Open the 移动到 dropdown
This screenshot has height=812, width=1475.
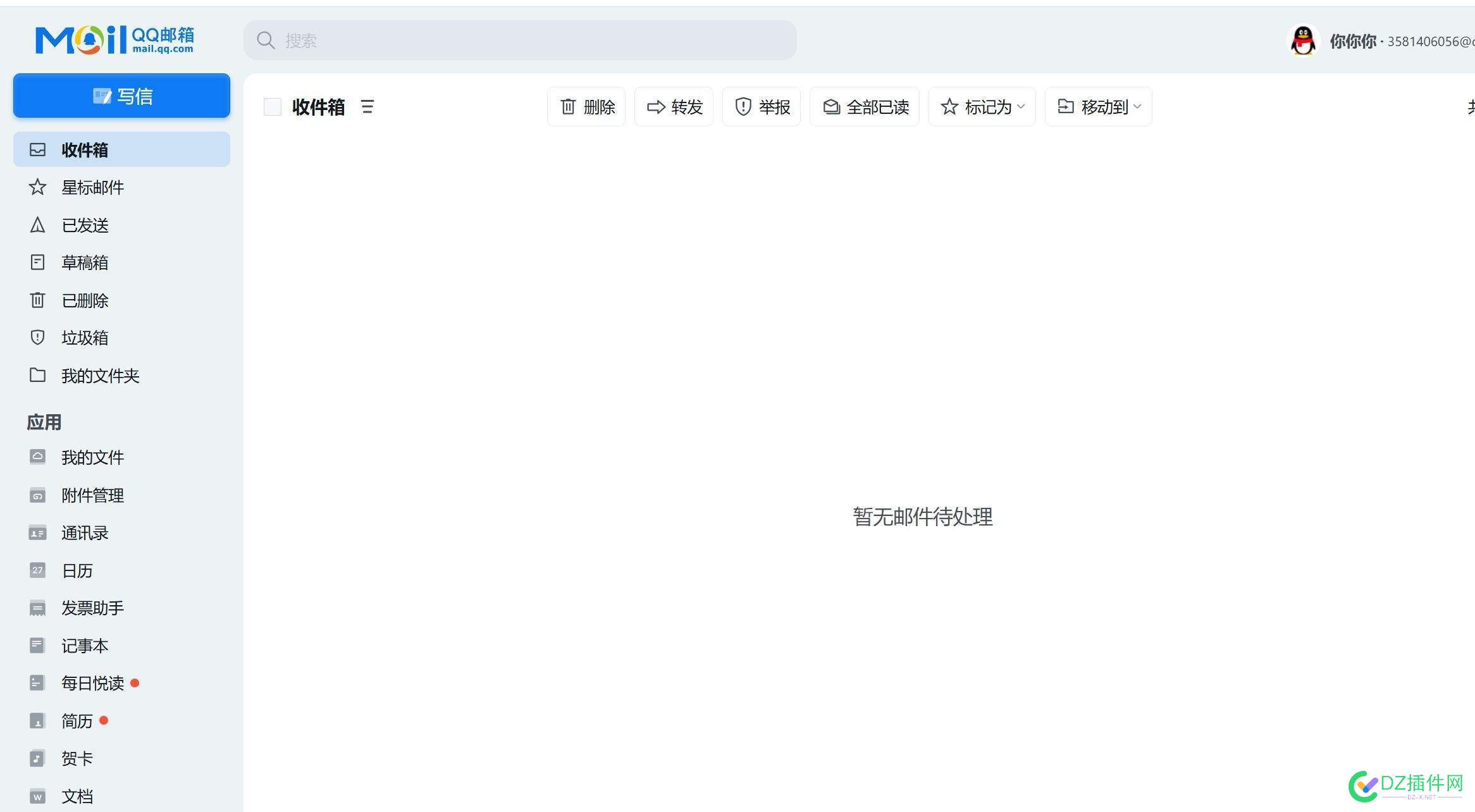pos(1099,107)
